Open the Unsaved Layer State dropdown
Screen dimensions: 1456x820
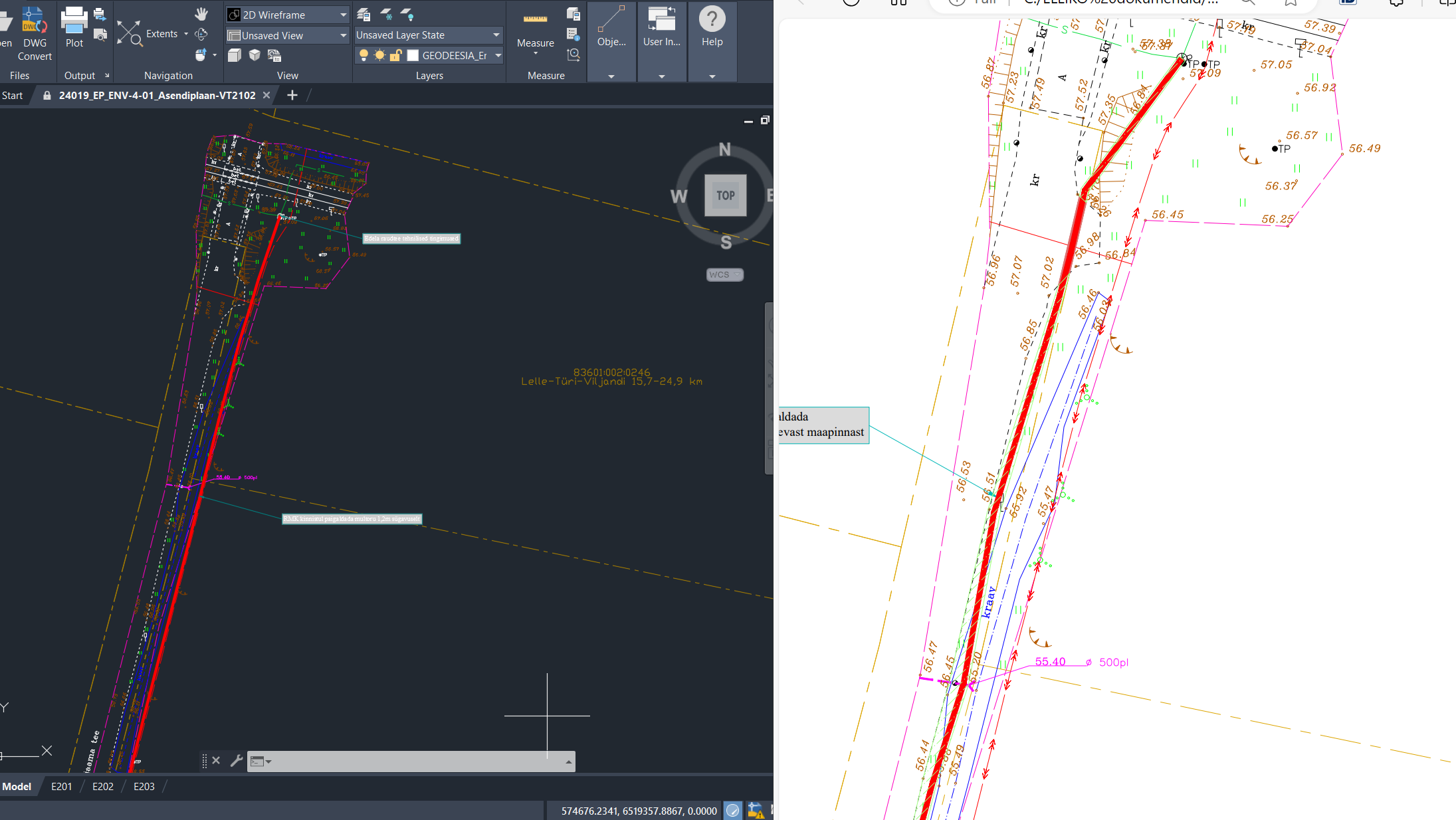coord(428,35)
